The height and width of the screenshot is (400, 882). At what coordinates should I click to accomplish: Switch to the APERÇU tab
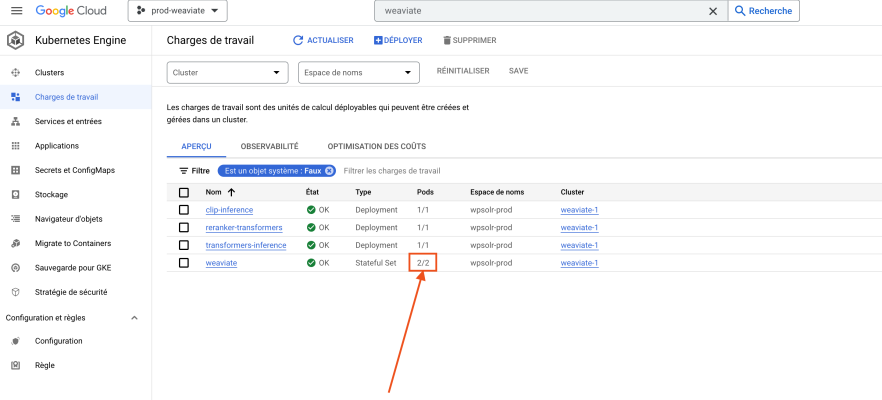coord(196,146)
